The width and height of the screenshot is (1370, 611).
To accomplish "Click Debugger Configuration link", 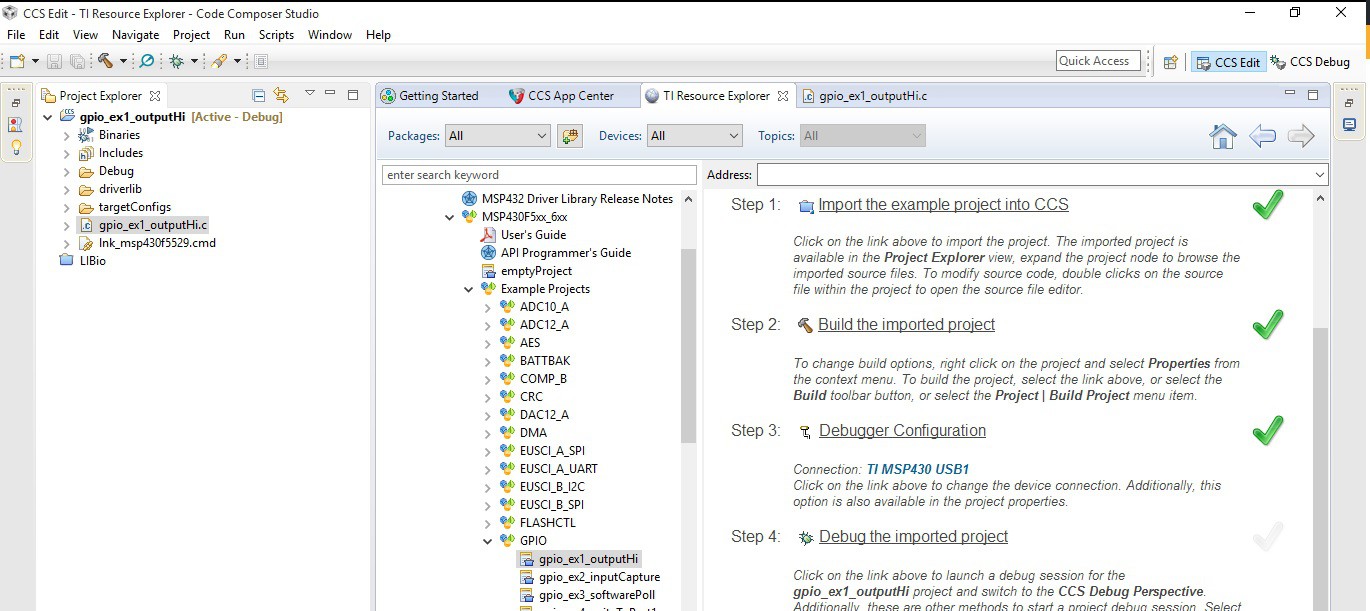I will pyautogui.click(x=902, y=431).
